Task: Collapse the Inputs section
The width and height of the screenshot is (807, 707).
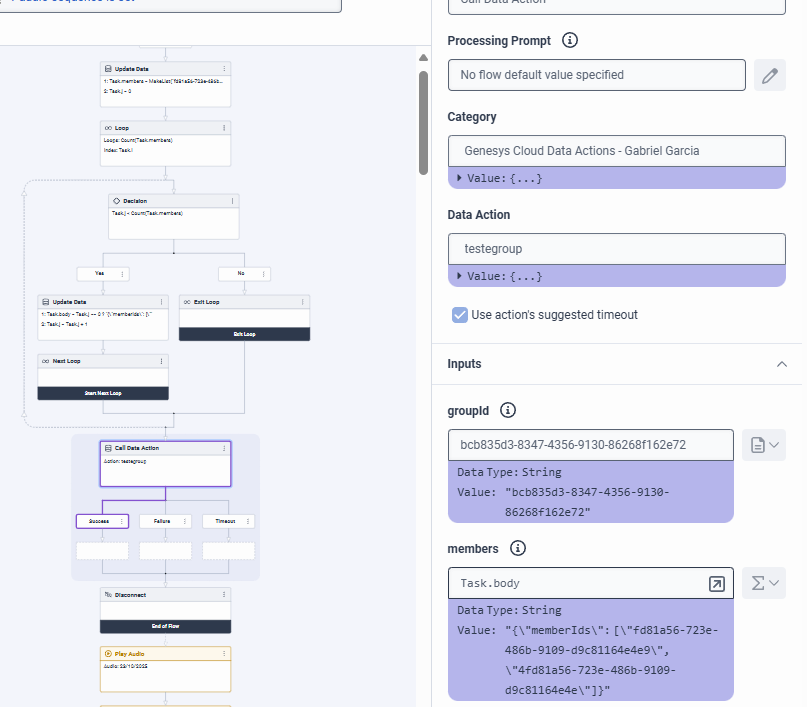Action: [782, 364]
